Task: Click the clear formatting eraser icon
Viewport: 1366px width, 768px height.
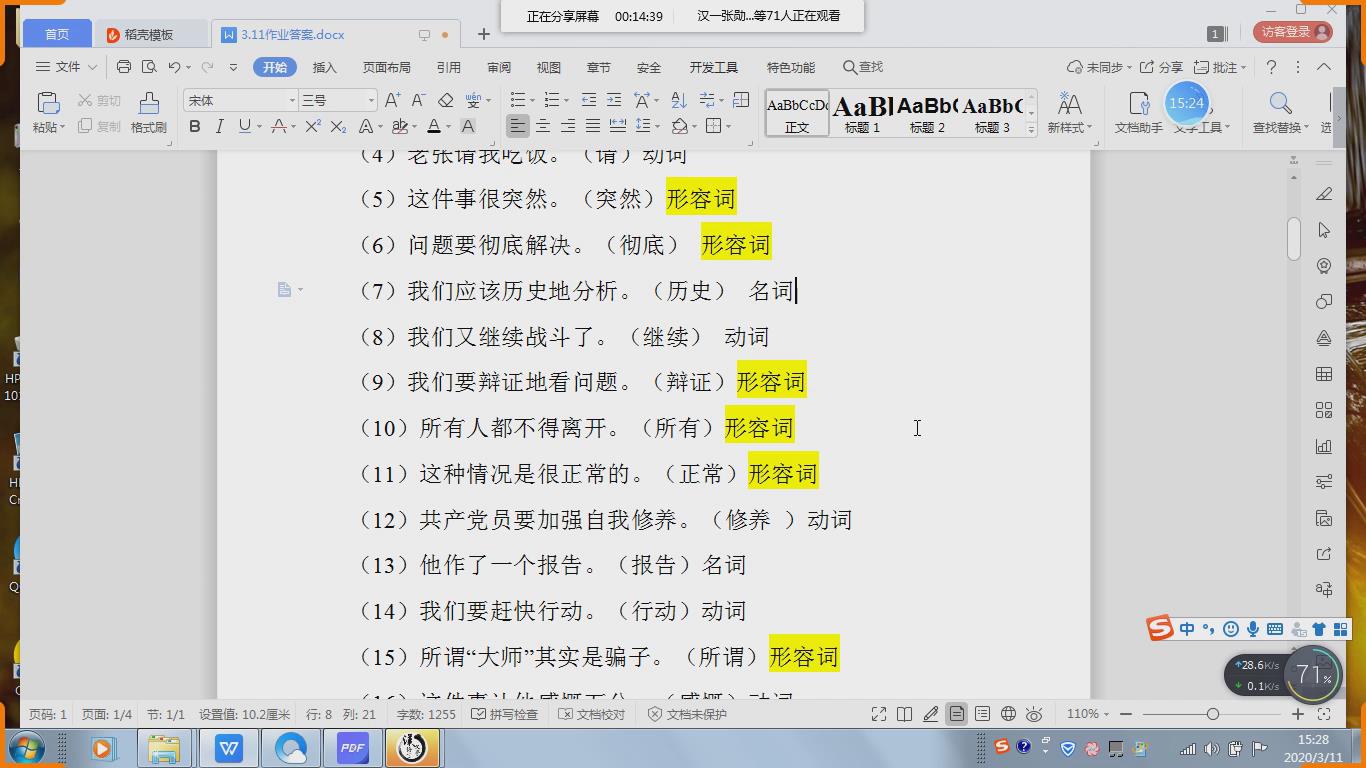Action: tap(446, 100)
